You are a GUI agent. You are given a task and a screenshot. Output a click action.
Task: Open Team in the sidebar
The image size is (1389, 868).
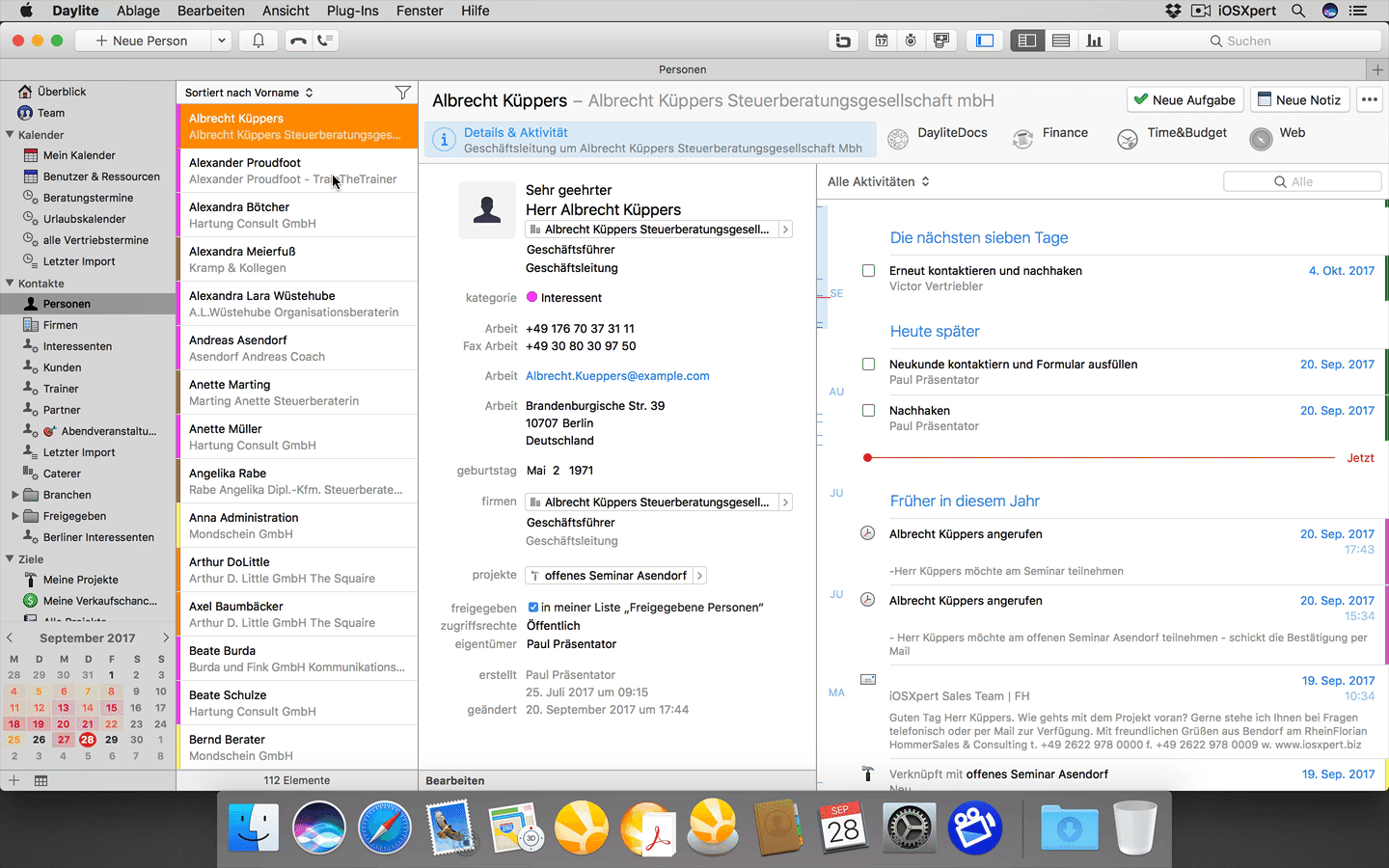tap(51, 113)
